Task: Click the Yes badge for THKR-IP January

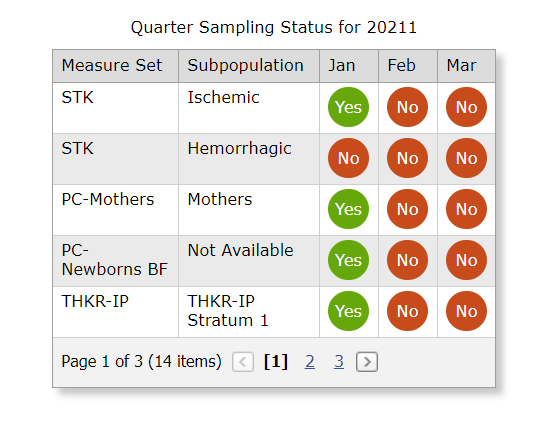Action: [x=348, y=311]
